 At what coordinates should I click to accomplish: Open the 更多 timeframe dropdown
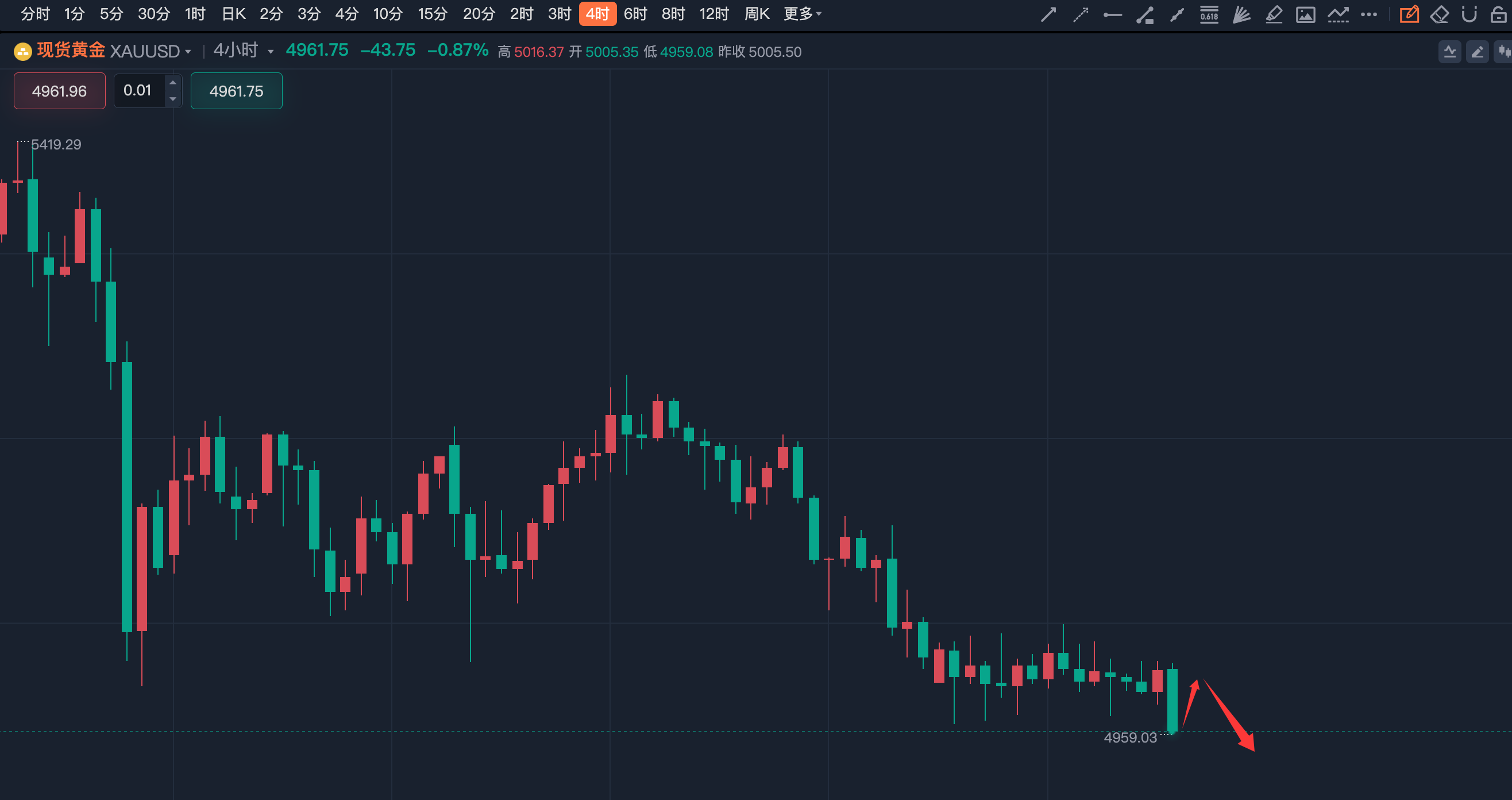pyautogui.click(x=803, y=14)
